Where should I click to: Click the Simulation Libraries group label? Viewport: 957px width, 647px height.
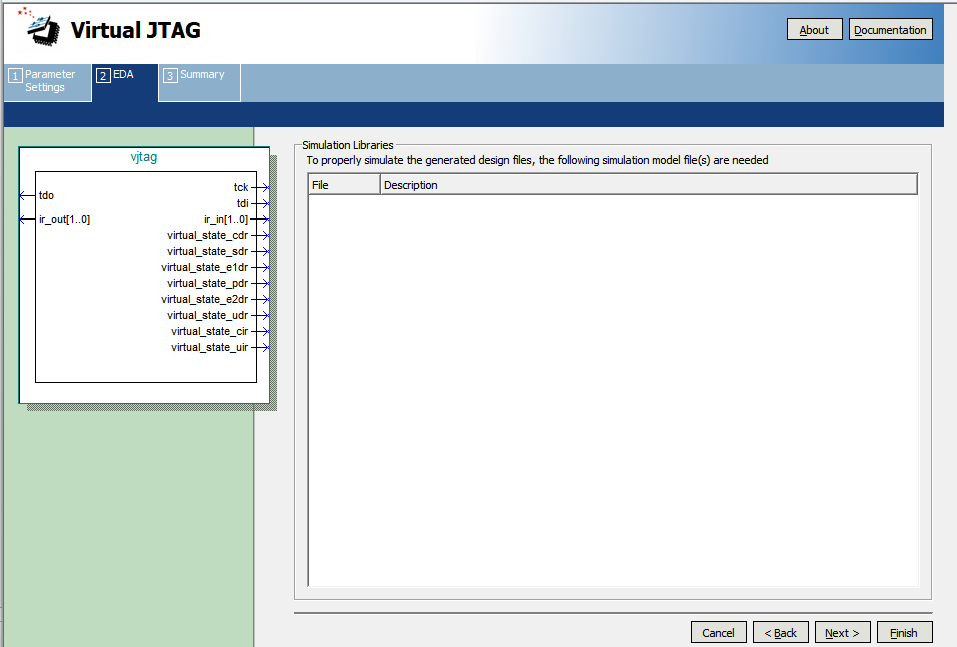pyautogui.click(x=347, y=145)
